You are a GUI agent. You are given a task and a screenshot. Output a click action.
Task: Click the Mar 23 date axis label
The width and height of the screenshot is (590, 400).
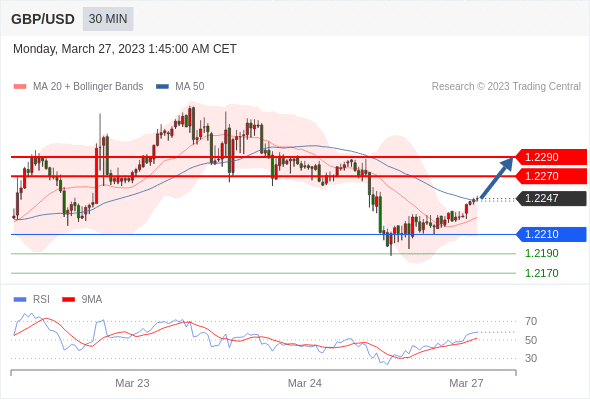tap(132, 383)
